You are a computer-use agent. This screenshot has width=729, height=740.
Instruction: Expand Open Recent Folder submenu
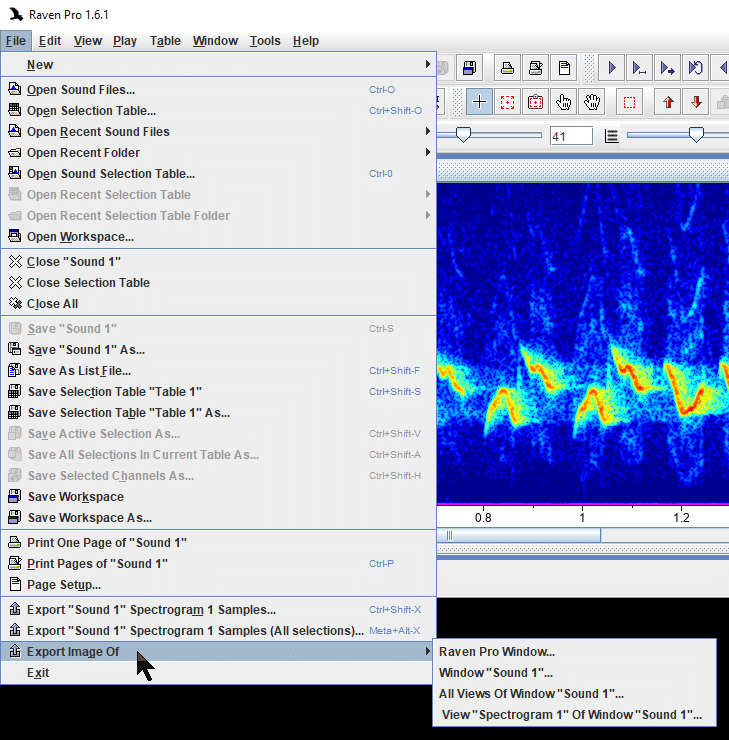click(x=218, y=152)
